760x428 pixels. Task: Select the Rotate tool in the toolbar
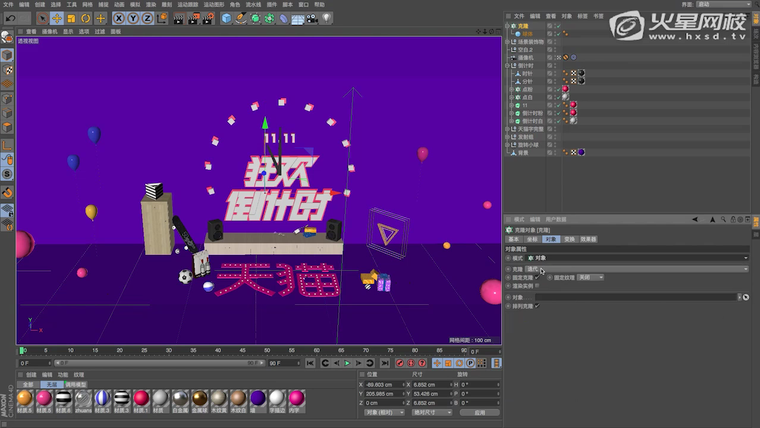click(87, 18)
